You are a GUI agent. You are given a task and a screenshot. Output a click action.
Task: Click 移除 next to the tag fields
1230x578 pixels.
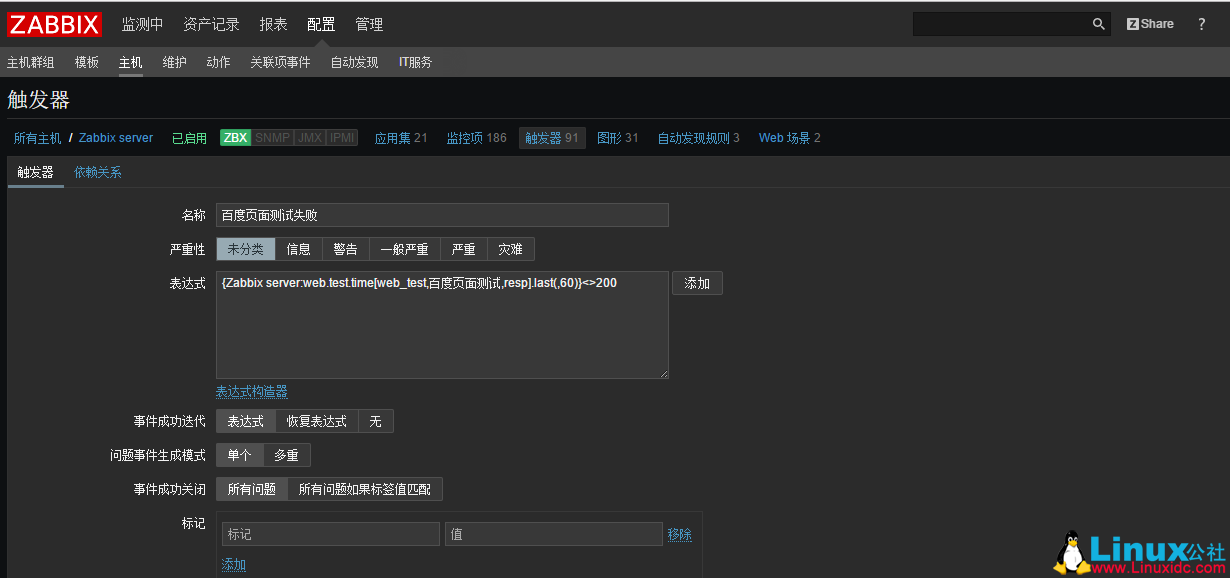coord(679,534)
